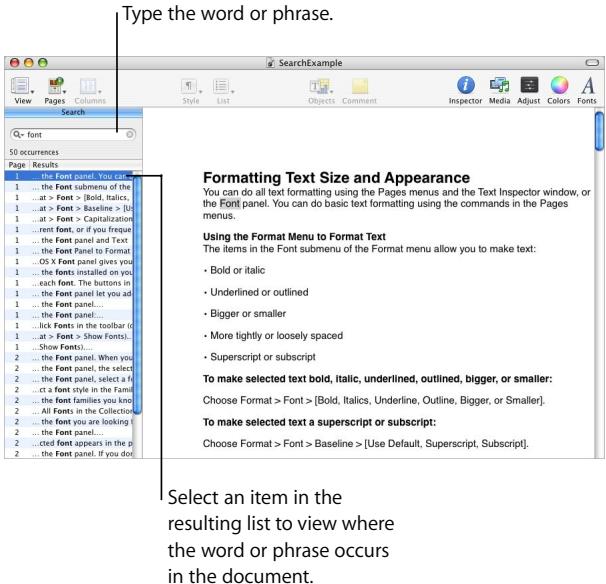Toggle toolbar with the title bar pill button
606x584 pixels.
(592, 62)
